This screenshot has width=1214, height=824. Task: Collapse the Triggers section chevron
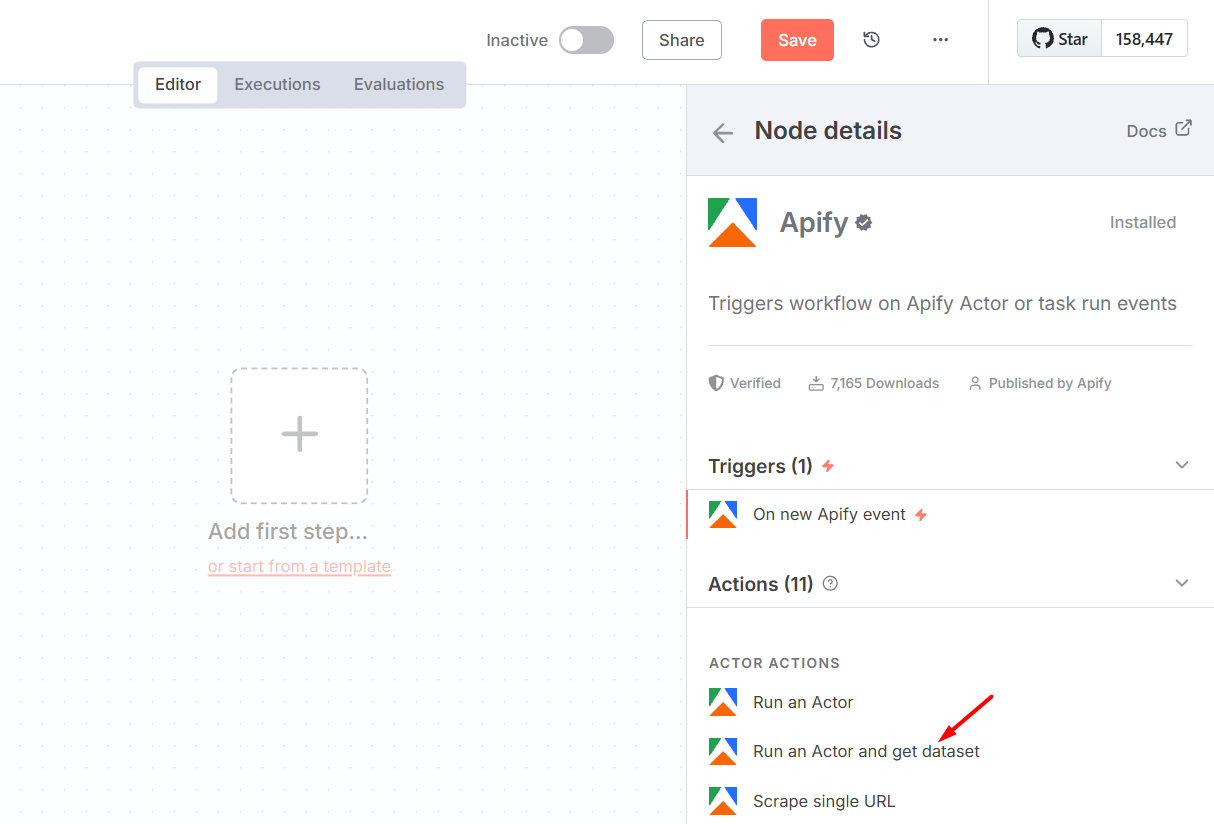click(x=1182, y=465)
